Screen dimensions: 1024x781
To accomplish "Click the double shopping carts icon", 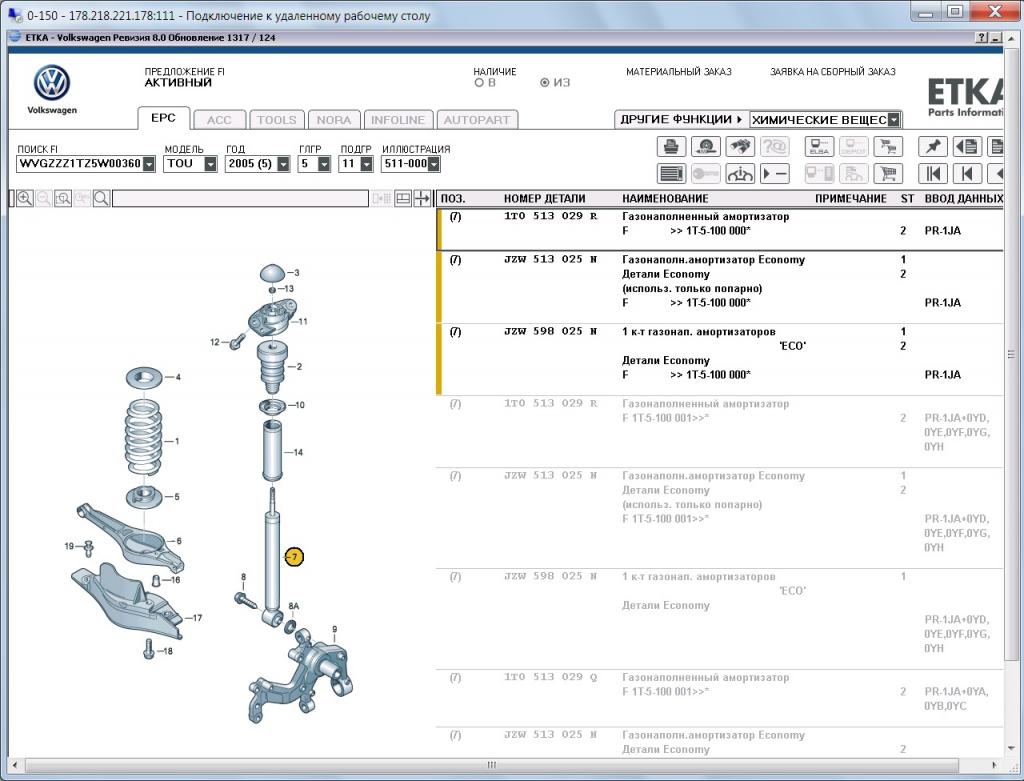I will pos(888,146).
